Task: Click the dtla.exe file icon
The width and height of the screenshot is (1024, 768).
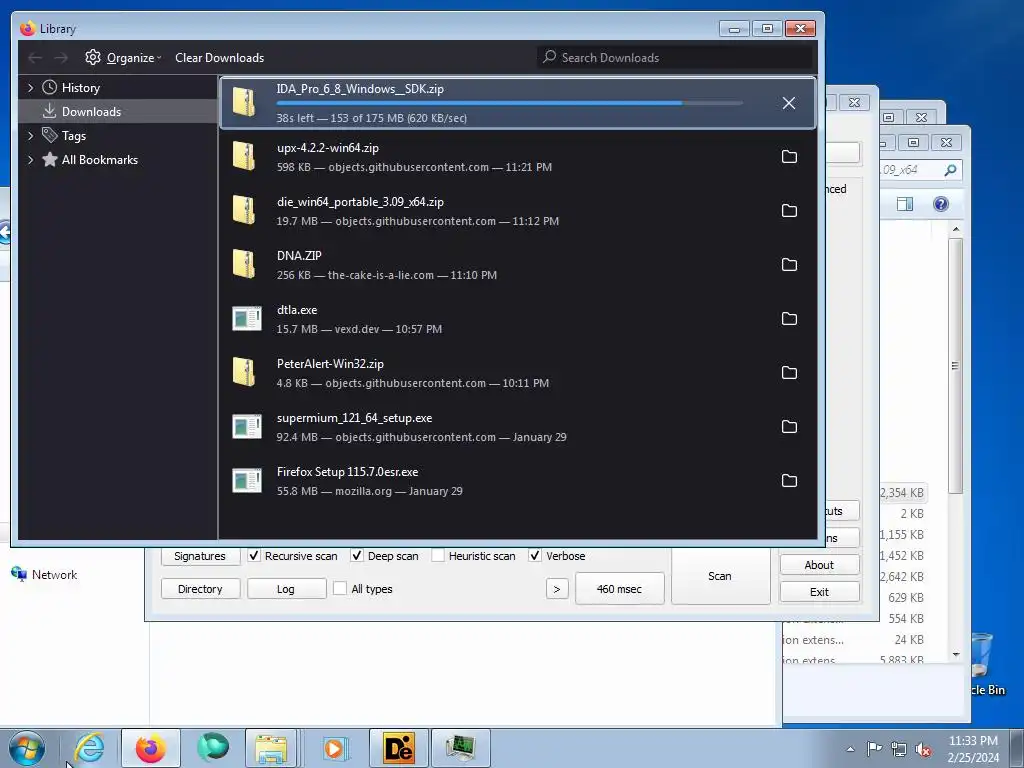Action: (x=247, y=319)
